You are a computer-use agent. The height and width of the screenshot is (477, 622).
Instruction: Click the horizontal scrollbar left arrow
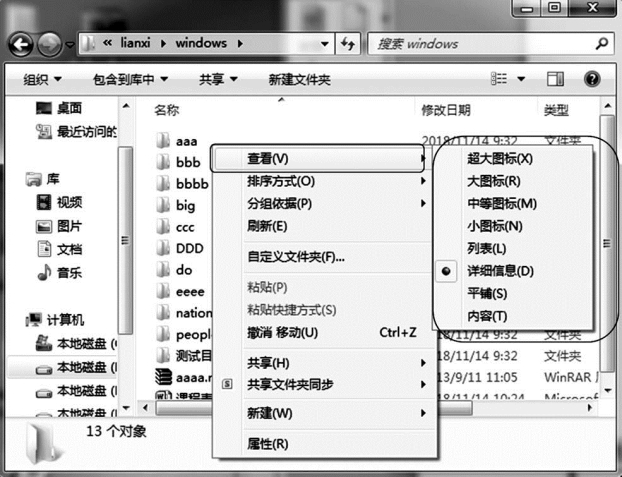pyautogui.click(x=146, y=408)
